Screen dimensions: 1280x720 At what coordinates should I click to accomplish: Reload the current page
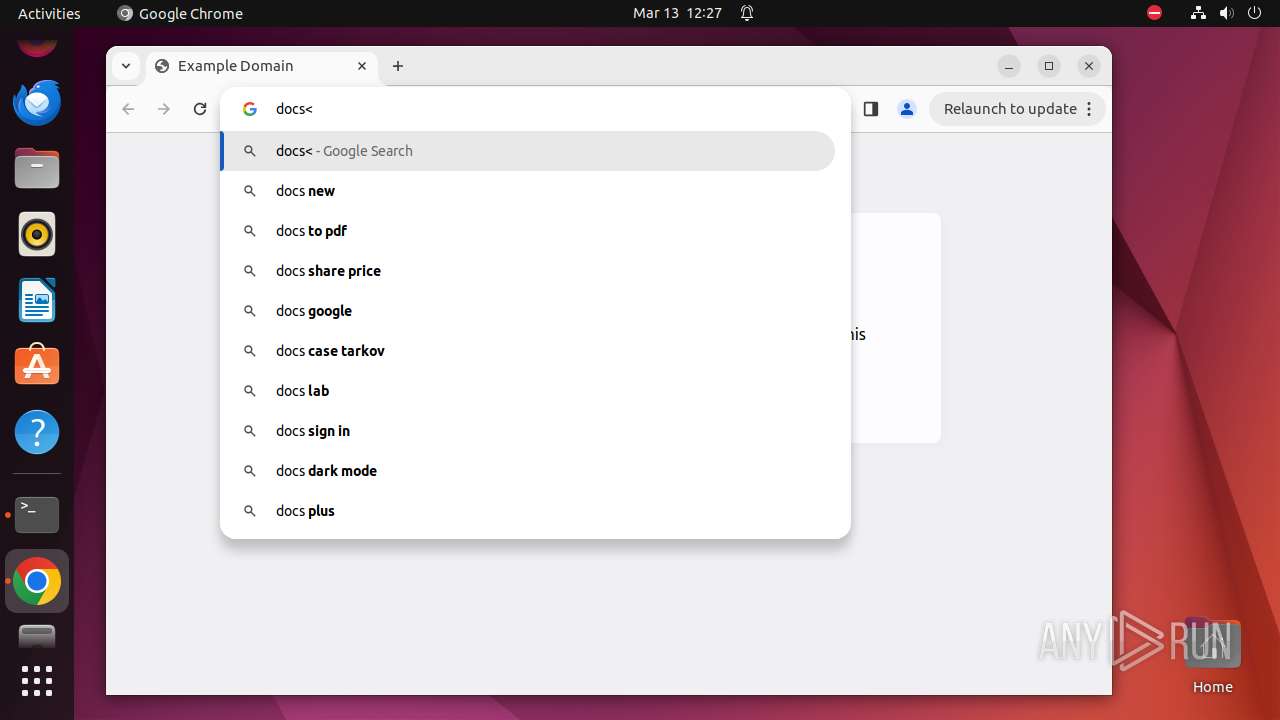(x=200, y=109)
